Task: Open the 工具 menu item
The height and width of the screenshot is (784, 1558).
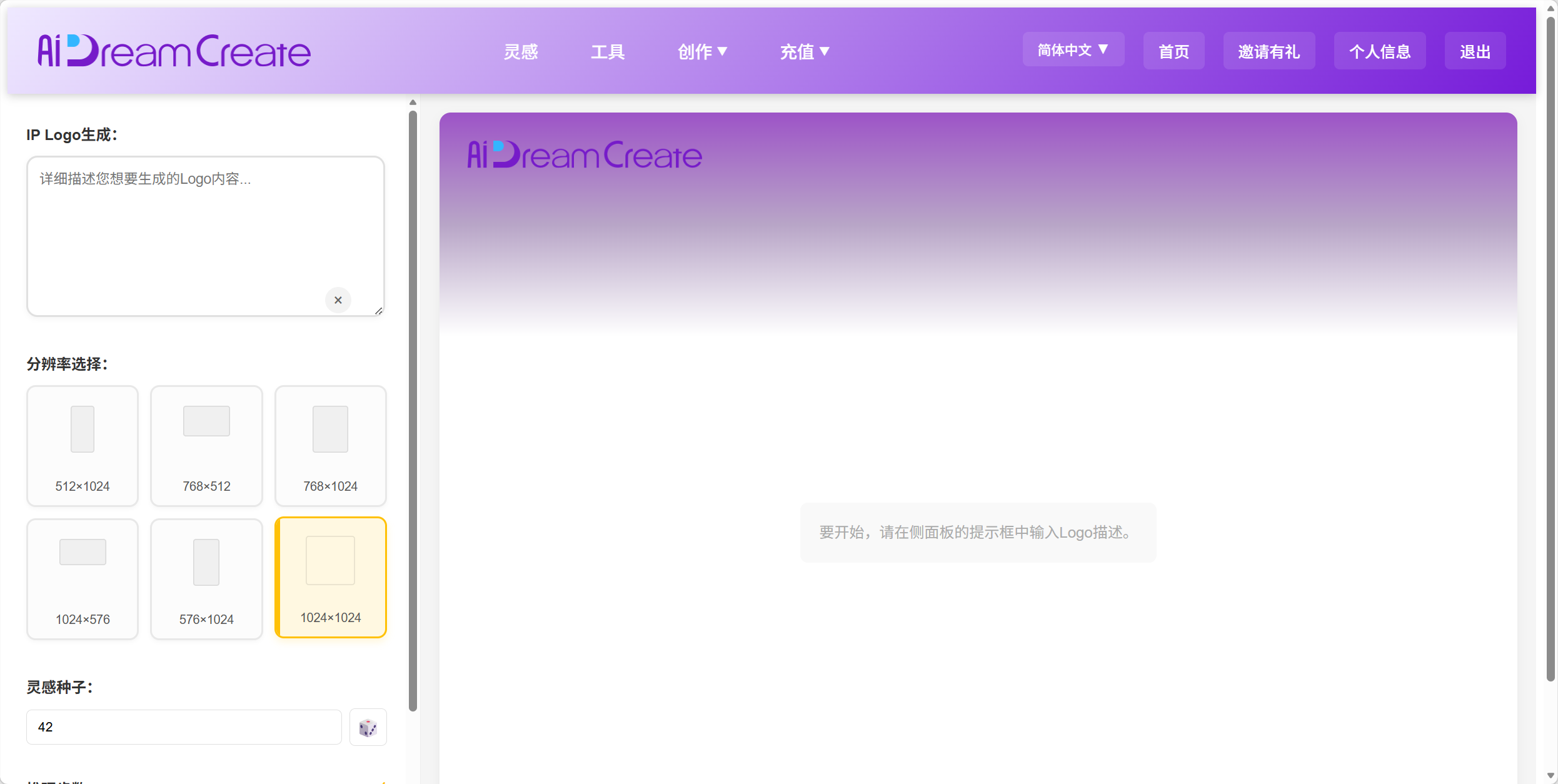Action: [x=608, y=51]
